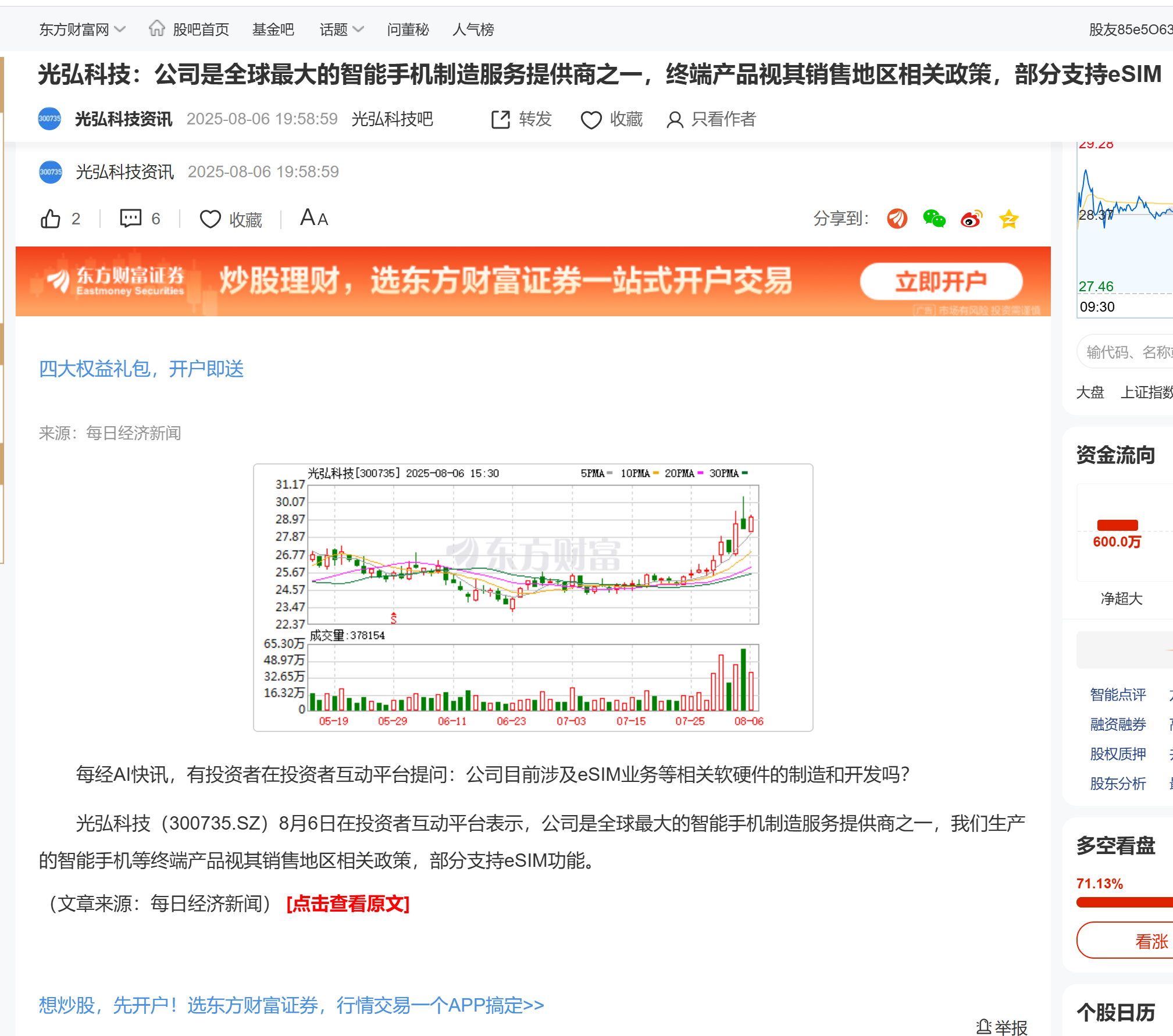Screen dimensions: 1173x1036
Task: Click the 多空看盘 heading
Action: pyautogui.click(x=1115, y=845)
